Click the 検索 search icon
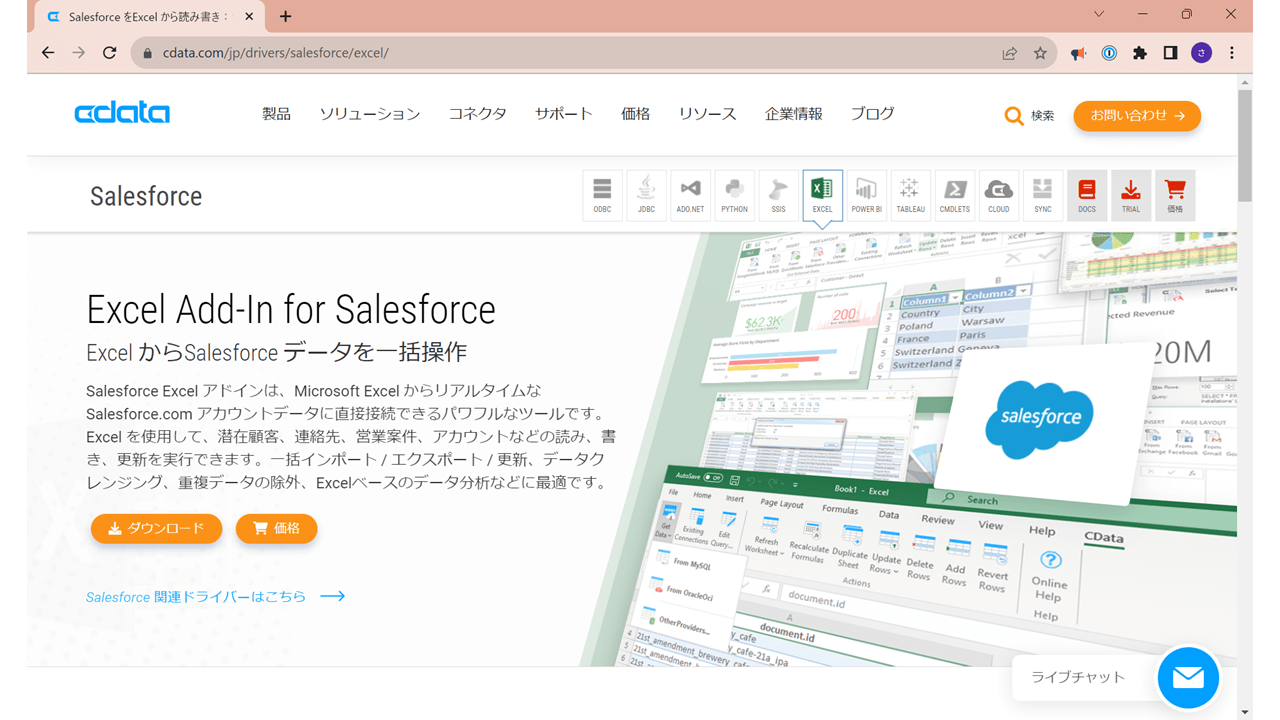Viewport: 1280px width, 720px height. [1028, 115]
